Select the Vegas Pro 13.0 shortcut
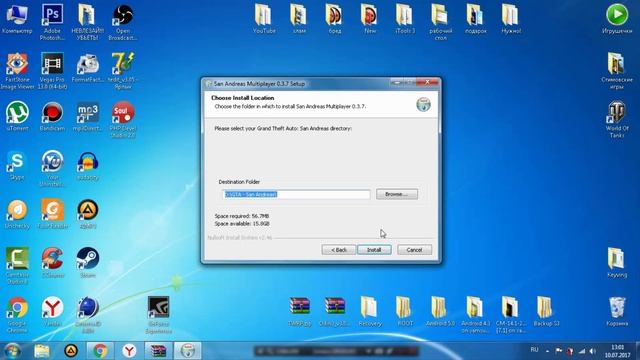The width and height of the screenshot is (640, 360). (52, 71)
